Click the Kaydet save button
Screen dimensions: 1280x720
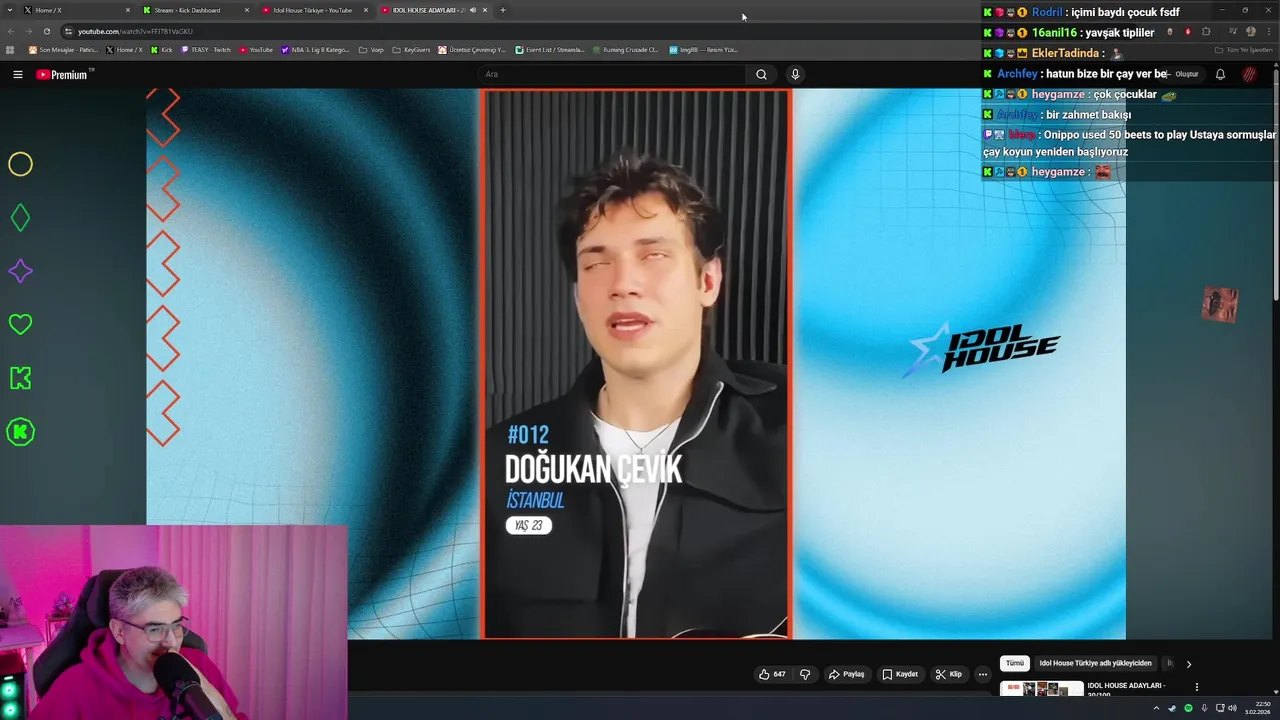coord(899,674)
